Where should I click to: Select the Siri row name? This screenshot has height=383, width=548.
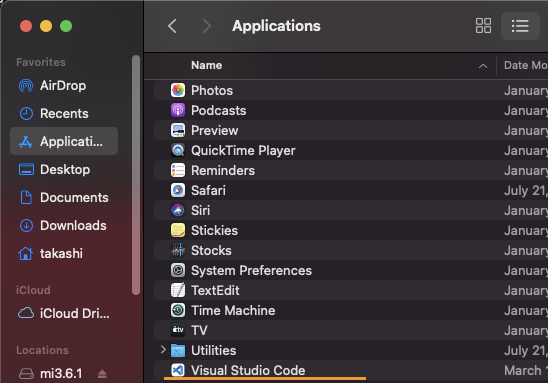[x=201, y=210]
